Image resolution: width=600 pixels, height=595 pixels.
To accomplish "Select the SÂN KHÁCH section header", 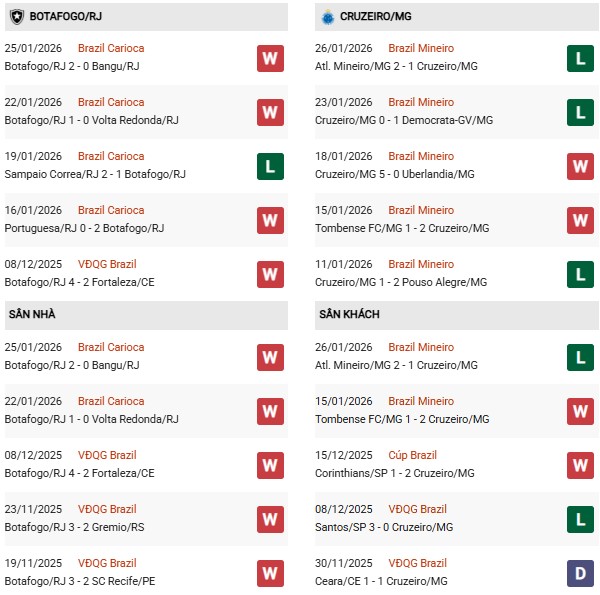I will [351, 314].
